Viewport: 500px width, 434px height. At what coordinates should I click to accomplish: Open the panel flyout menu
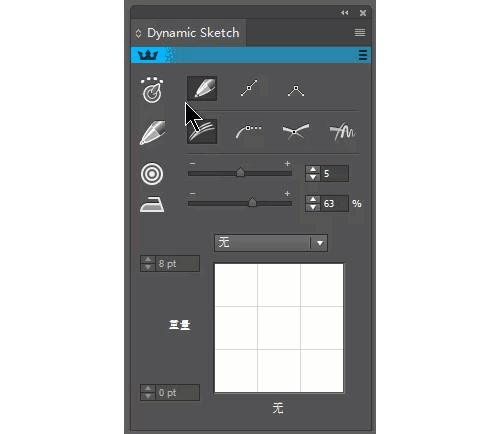tap(360, 33)
